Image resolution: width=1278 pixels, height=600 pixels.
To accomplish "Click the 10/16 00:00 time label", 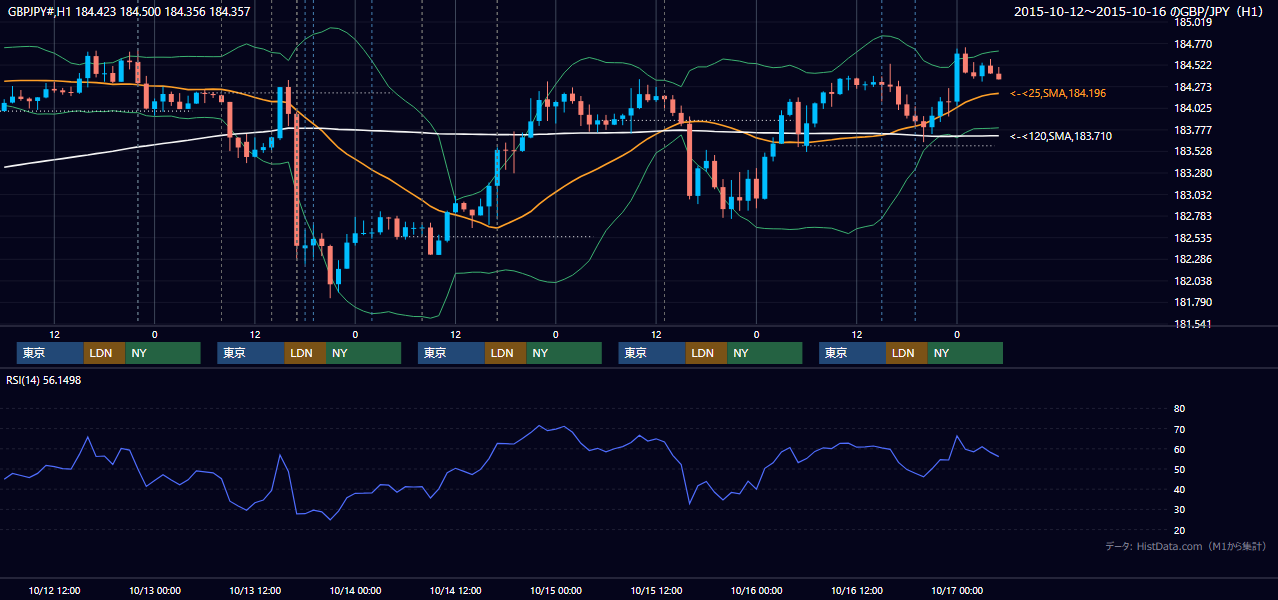I will point(756,590).
